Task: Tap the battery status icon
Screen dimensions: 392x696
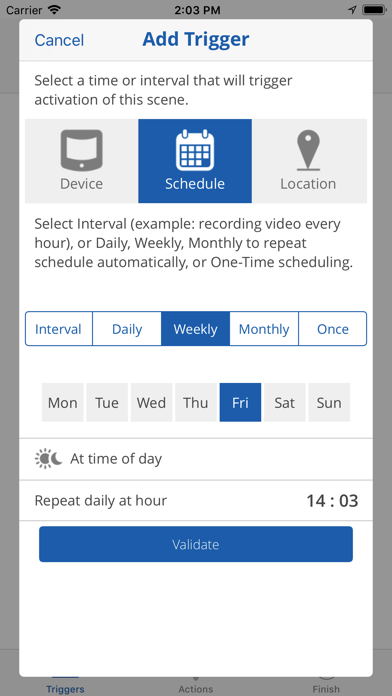Action: pos(374,9)
